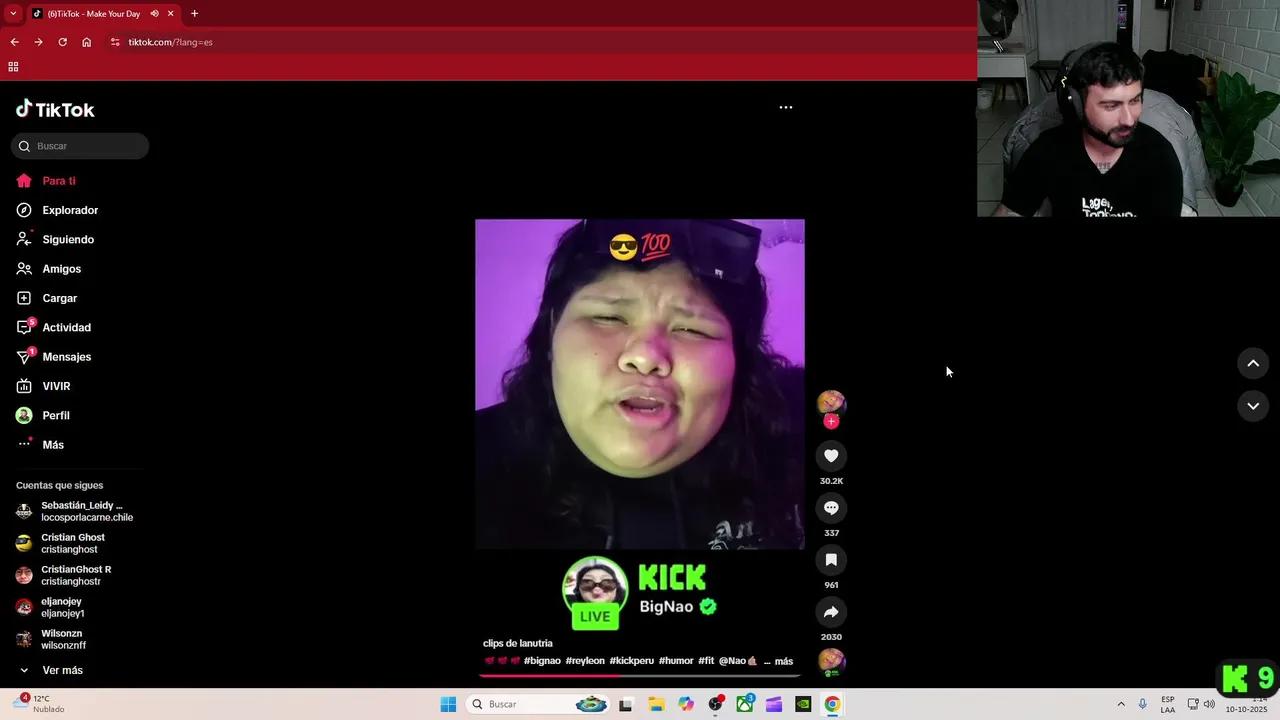Open the comments on the video
This screenshot has width=1280, height=720.
pyautogui.click(x=831, y=508)
